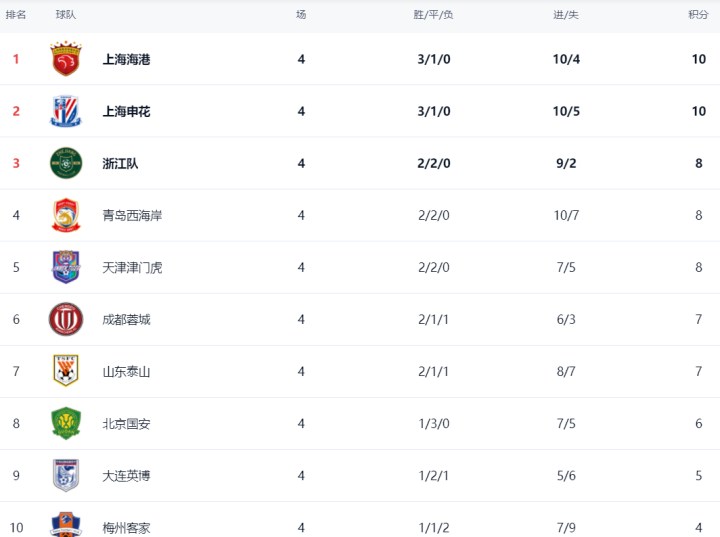Open the 天津津门虎 team page link
Viewport: 720px width, 537px height.
132,267
